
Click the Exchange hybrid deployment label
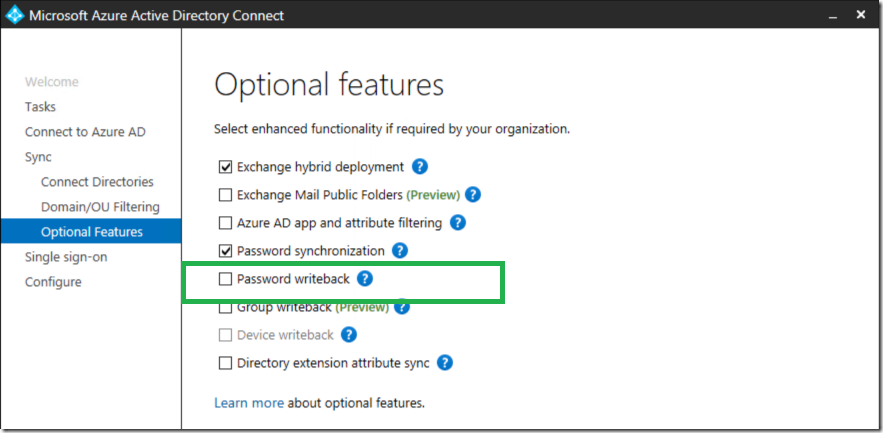tap(320, 167)
